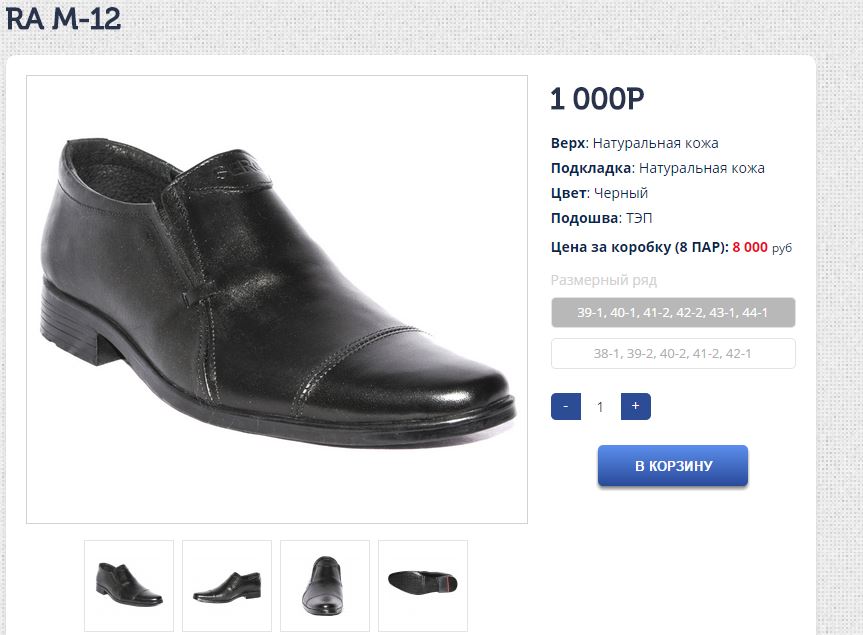The image size is (863, 635).
Task: Click the large main shoe photo
Action: coord(277,299)
